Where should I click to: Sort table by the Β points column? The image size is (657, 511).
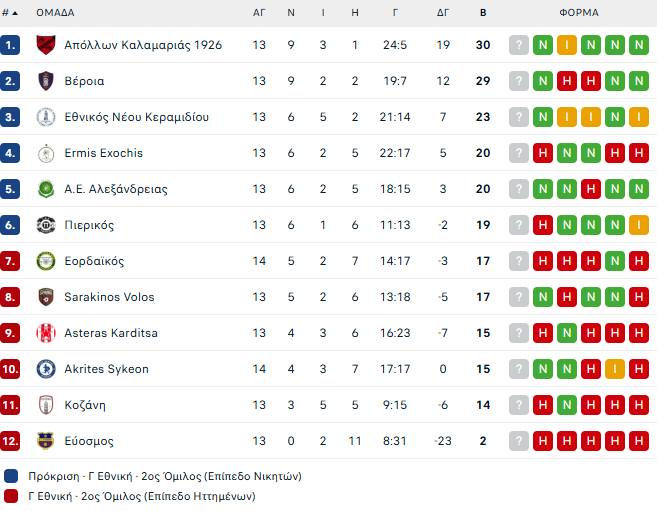point(483,13)
